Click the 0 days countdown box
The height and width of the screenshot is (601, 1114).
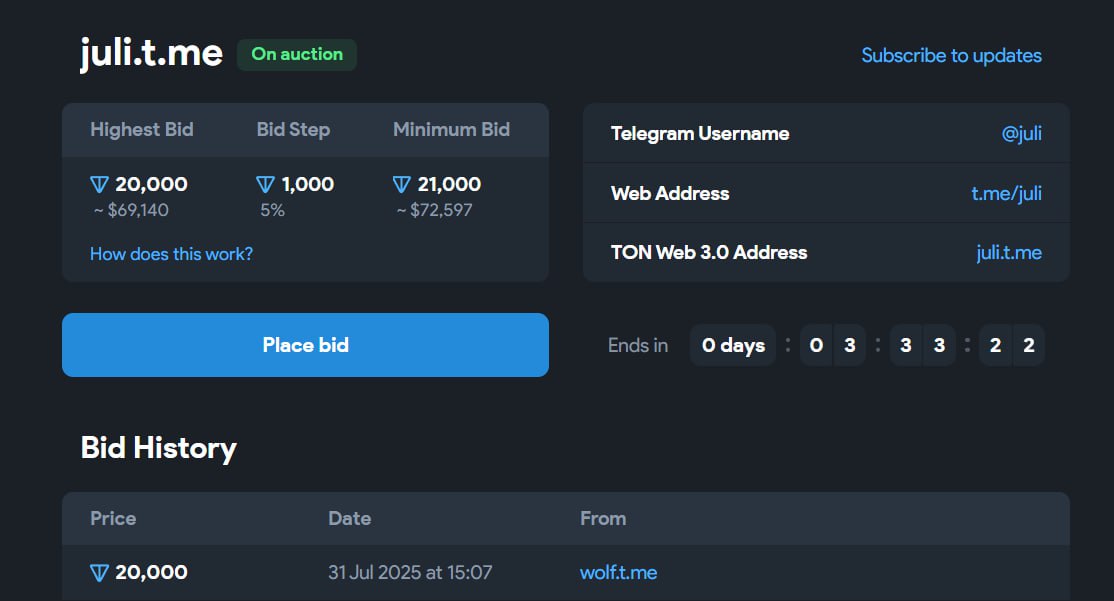[733, 345]
